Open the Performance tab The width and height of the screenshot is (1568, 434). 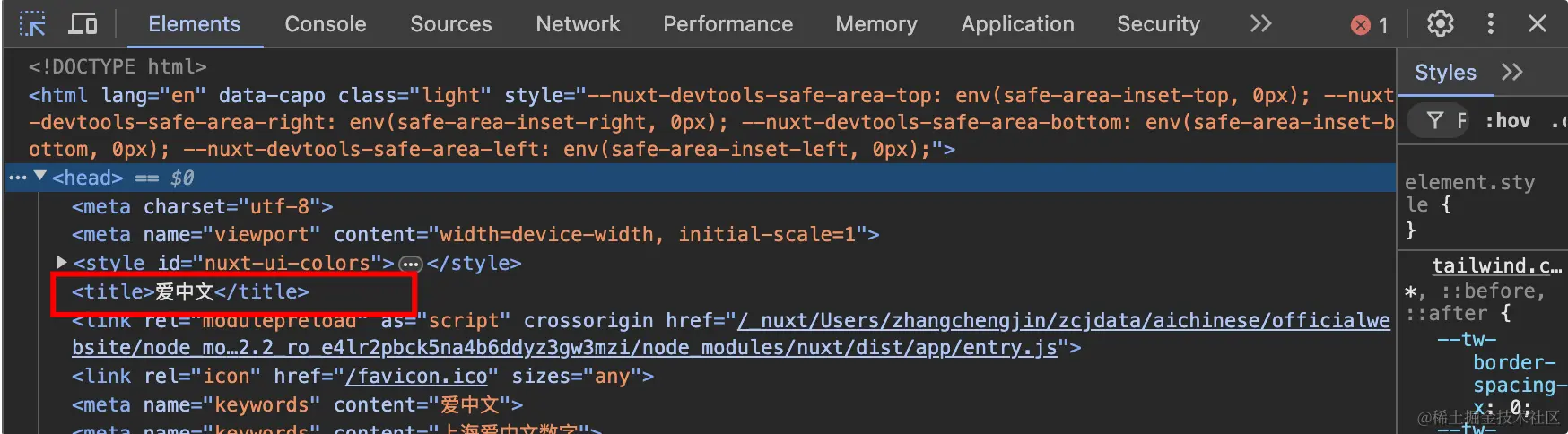(x=727, y=24)
